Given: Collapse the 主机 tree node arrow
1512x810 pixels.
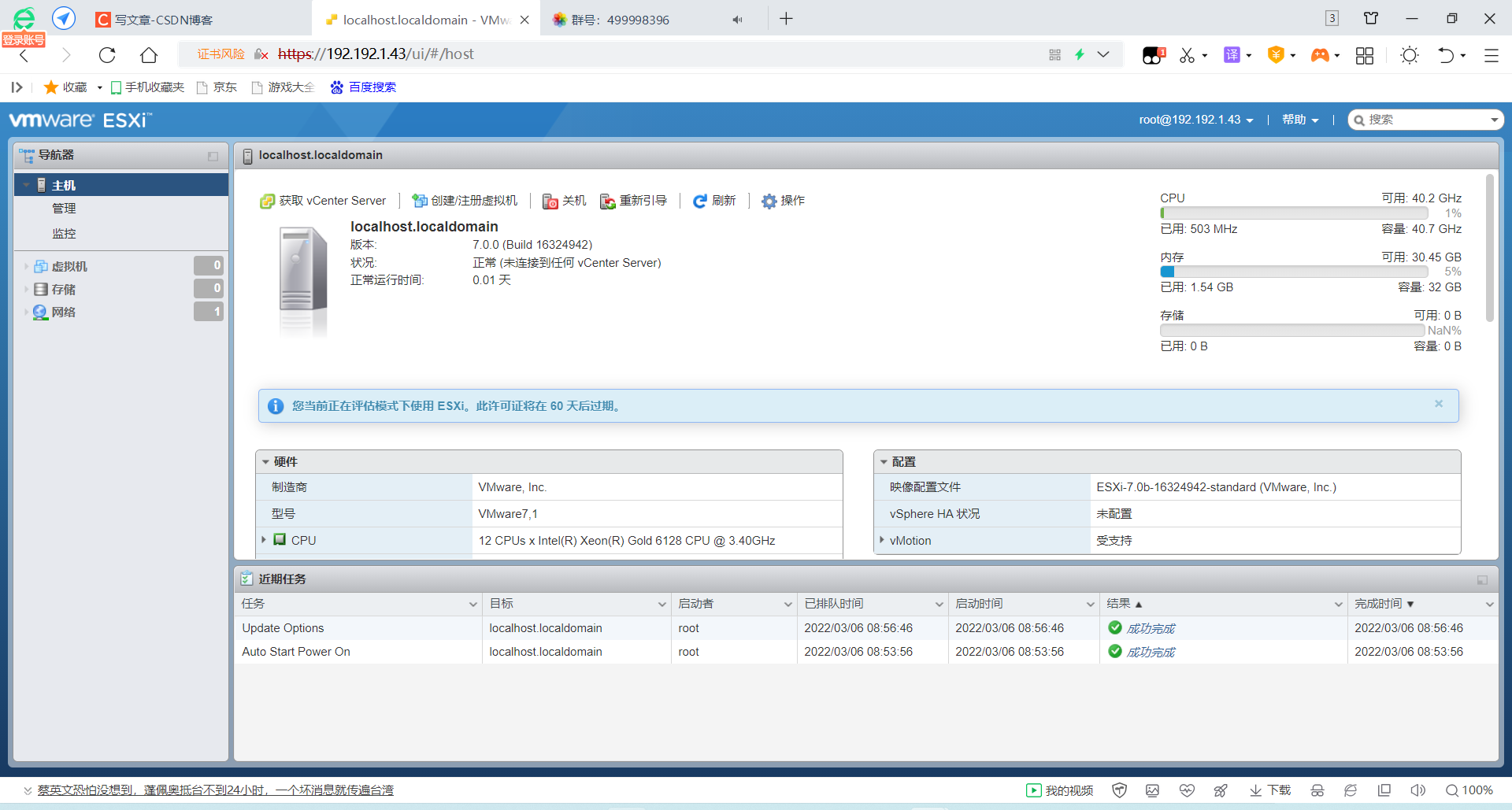Looking at the screenshot, I should click(x=26, y=185).
